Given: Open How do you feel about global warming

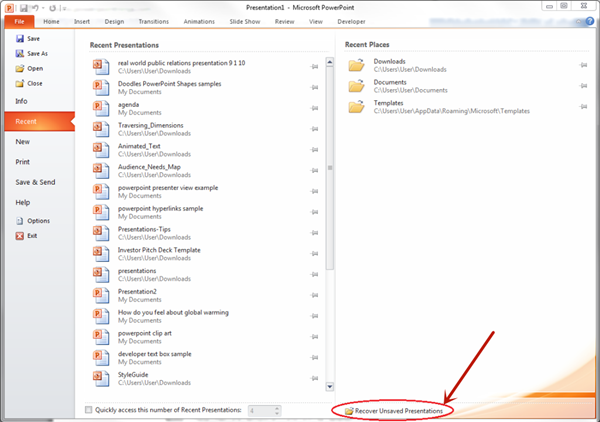Looking at the screenshot, I should pos(207,316).
